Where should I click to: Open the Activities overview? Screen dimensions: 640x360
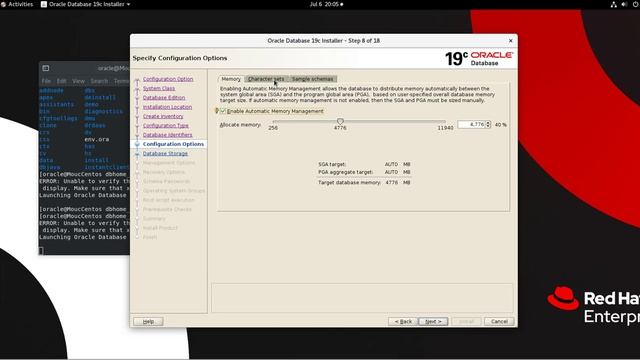point(17,4)
